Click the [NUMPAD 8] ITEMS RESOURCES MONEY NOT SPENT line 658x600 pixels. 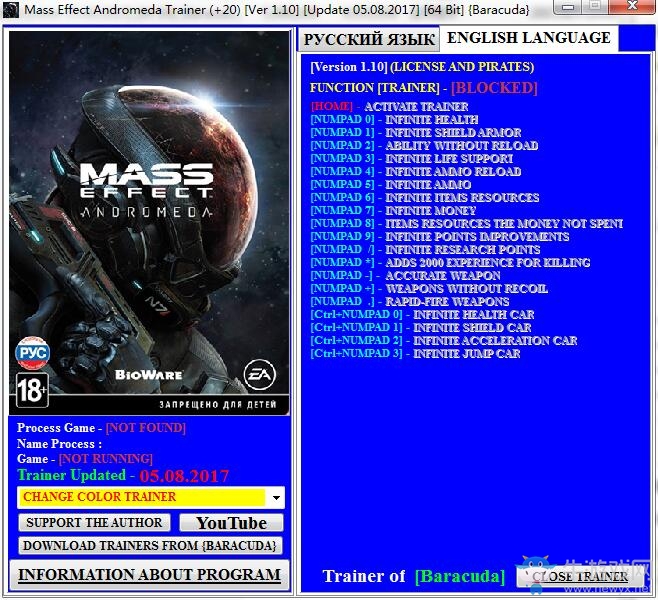point(467,224)
